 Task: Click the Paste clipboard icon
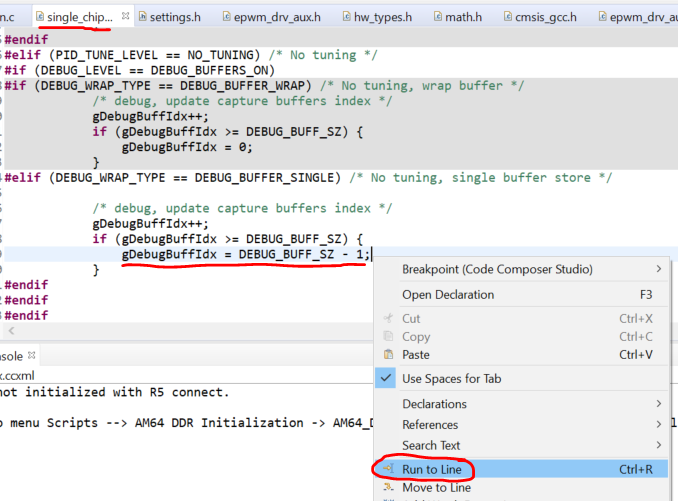[x=389, y=354]
